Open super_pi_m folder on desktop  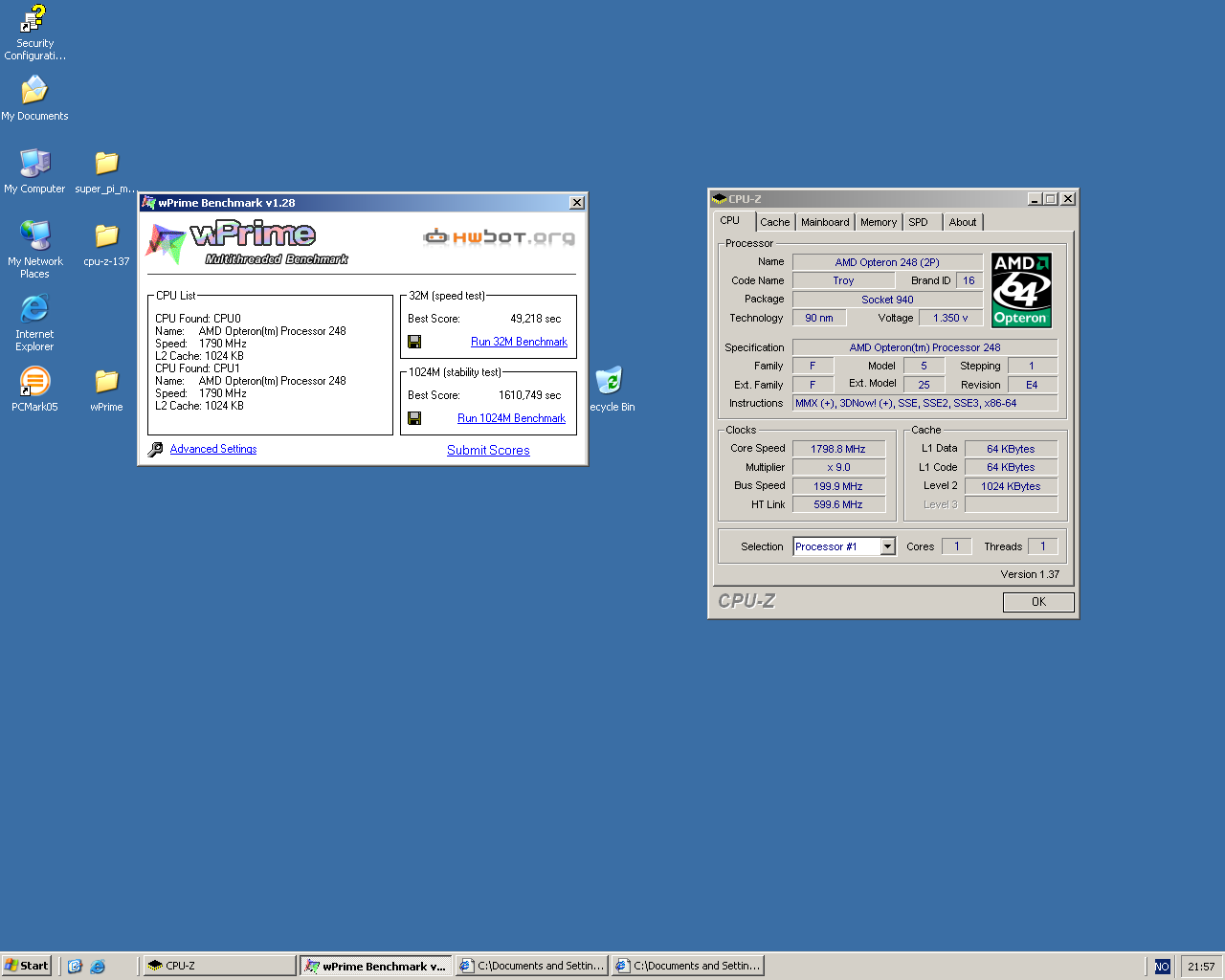(x=106, y=171)
